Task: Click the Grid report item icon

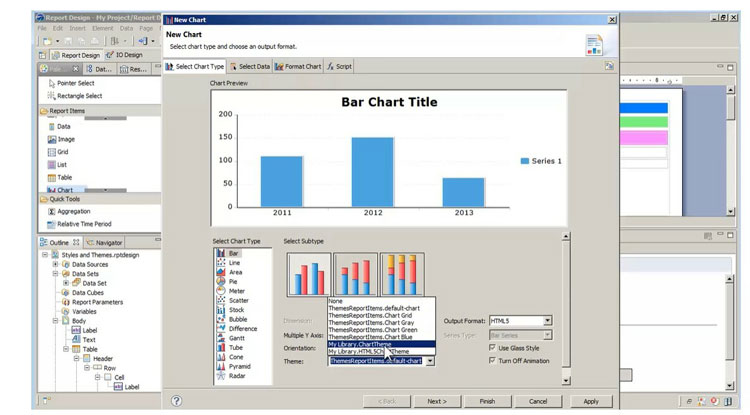Action: coord(50,152)
